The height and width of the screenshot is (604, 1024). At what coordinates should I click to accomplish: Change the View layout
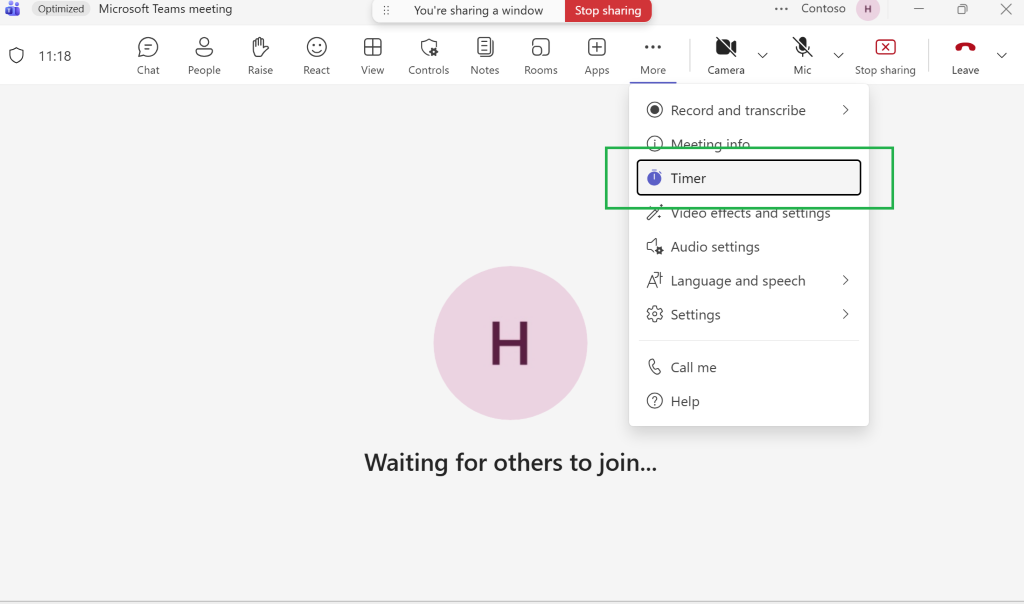[372, 56]
